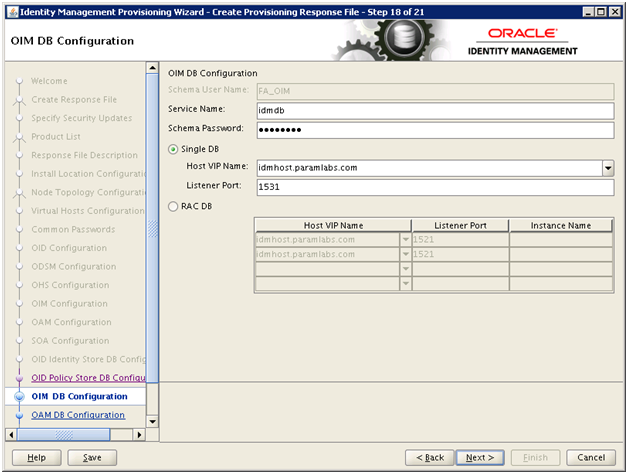This screenshot has height=474, width=628.
Task: Select the RAC DB radio button
Action: pyautogui.click(x=173, y=206)
